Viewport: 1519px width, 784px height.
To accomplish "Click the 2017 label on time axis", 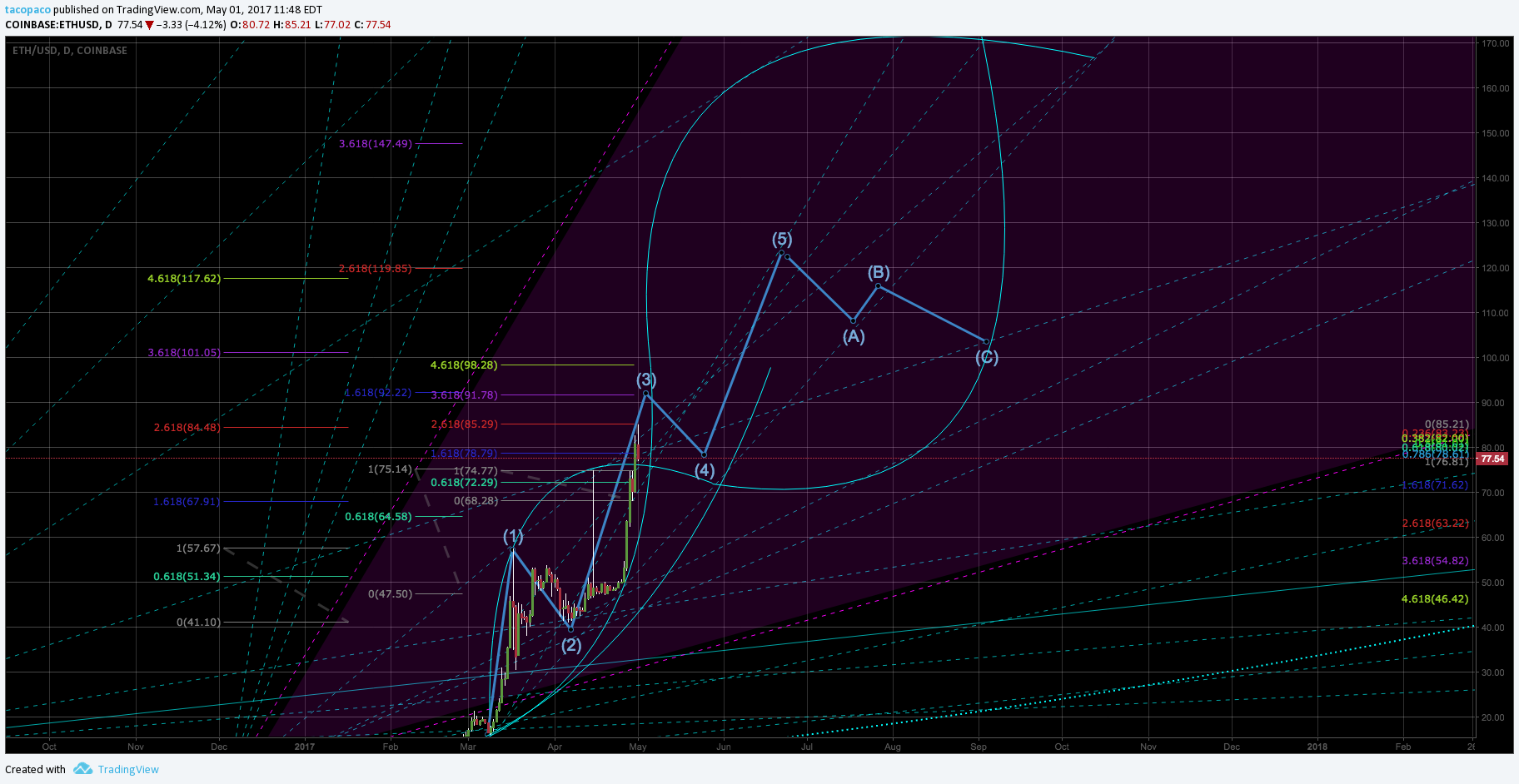I will [305, 747].
